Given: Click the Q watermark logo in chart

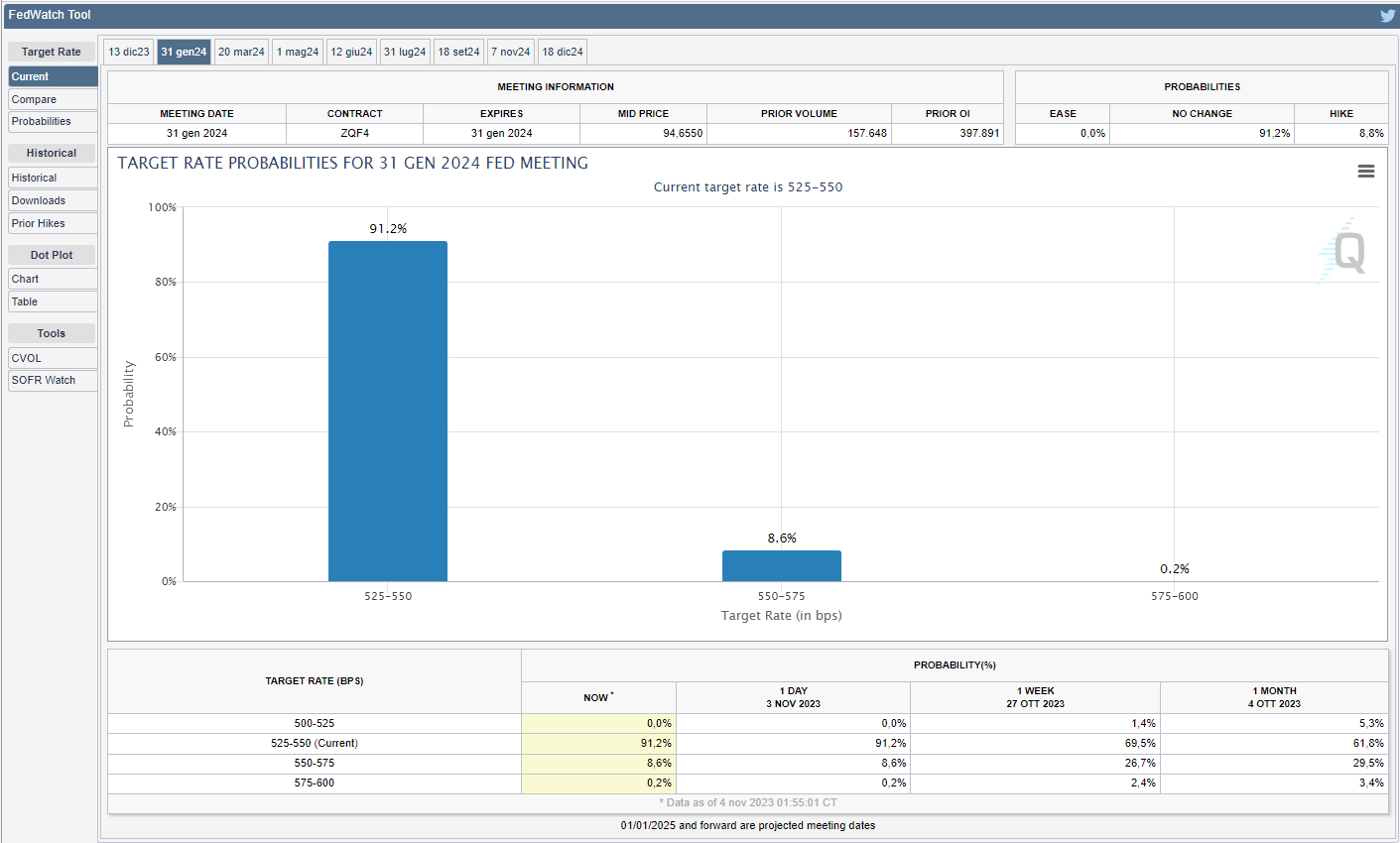Looking at the screenshot, I should (1346, 251).
